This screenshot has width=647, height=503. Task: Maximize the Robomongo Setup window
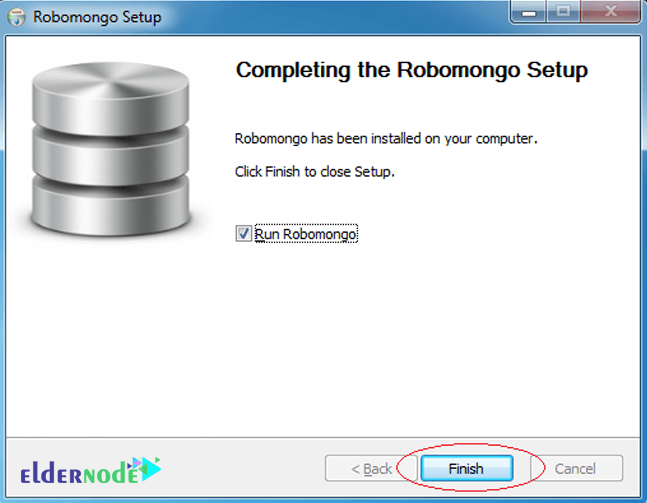point(563,12)
